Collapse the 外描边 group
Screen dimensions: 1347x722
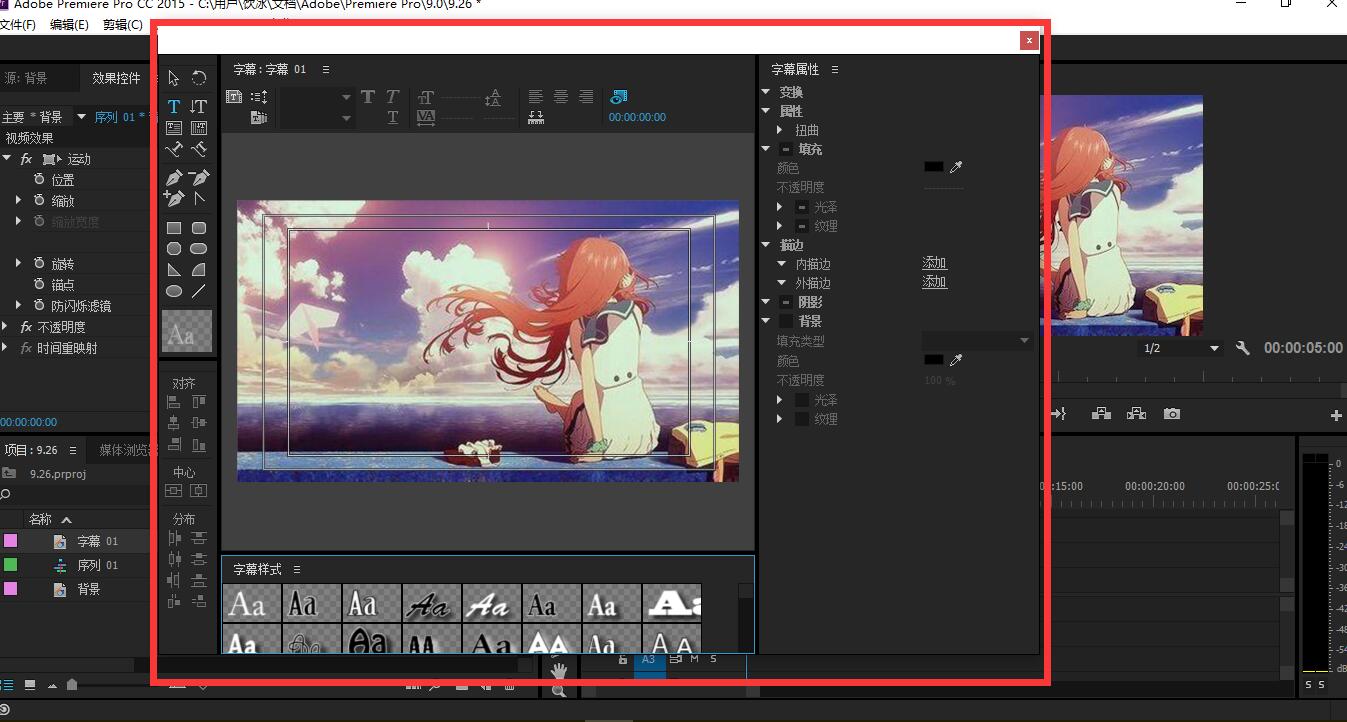coord(782,283)
